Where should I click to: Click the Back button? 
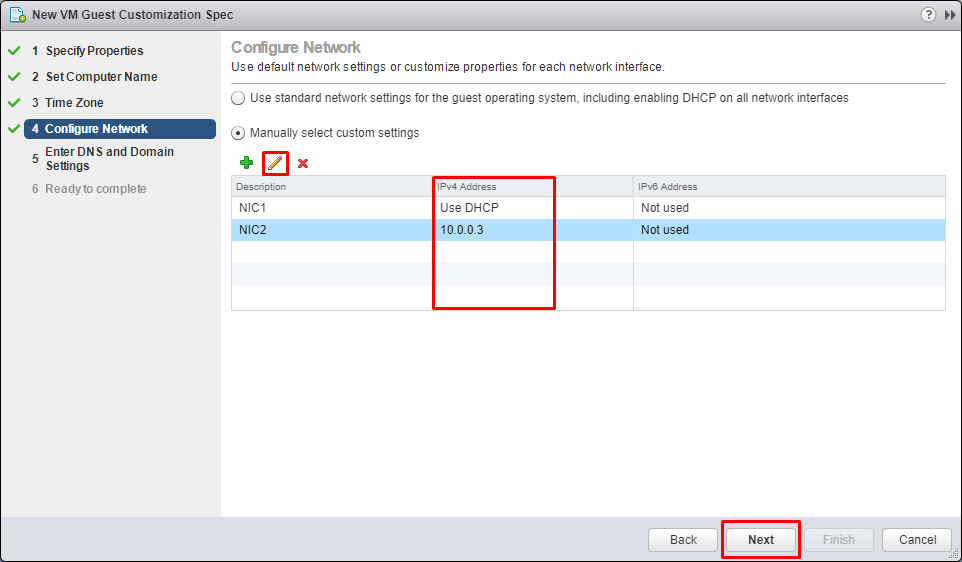click(683, 540)
